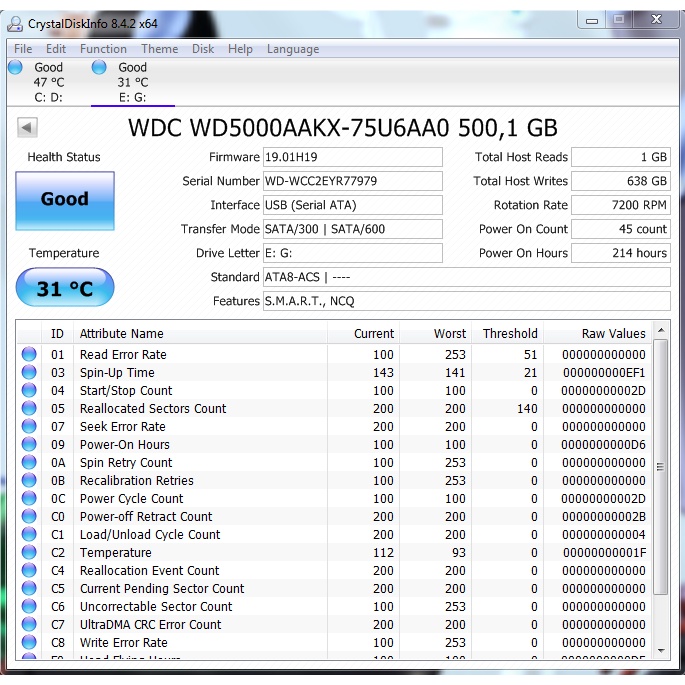Click the Power On Count value
The height and width of the screenshot is (685, 685).
(x=621, y=229)
